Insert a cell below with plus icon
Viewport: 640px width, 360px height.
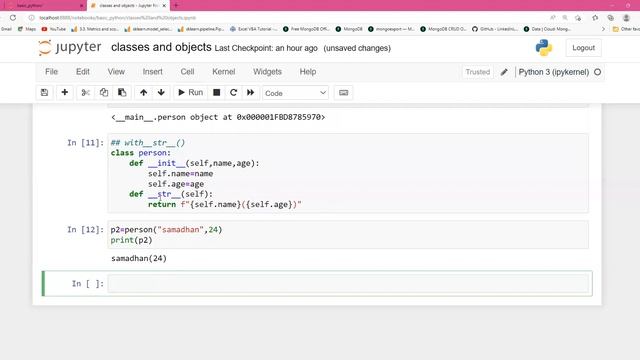[64, 93]
